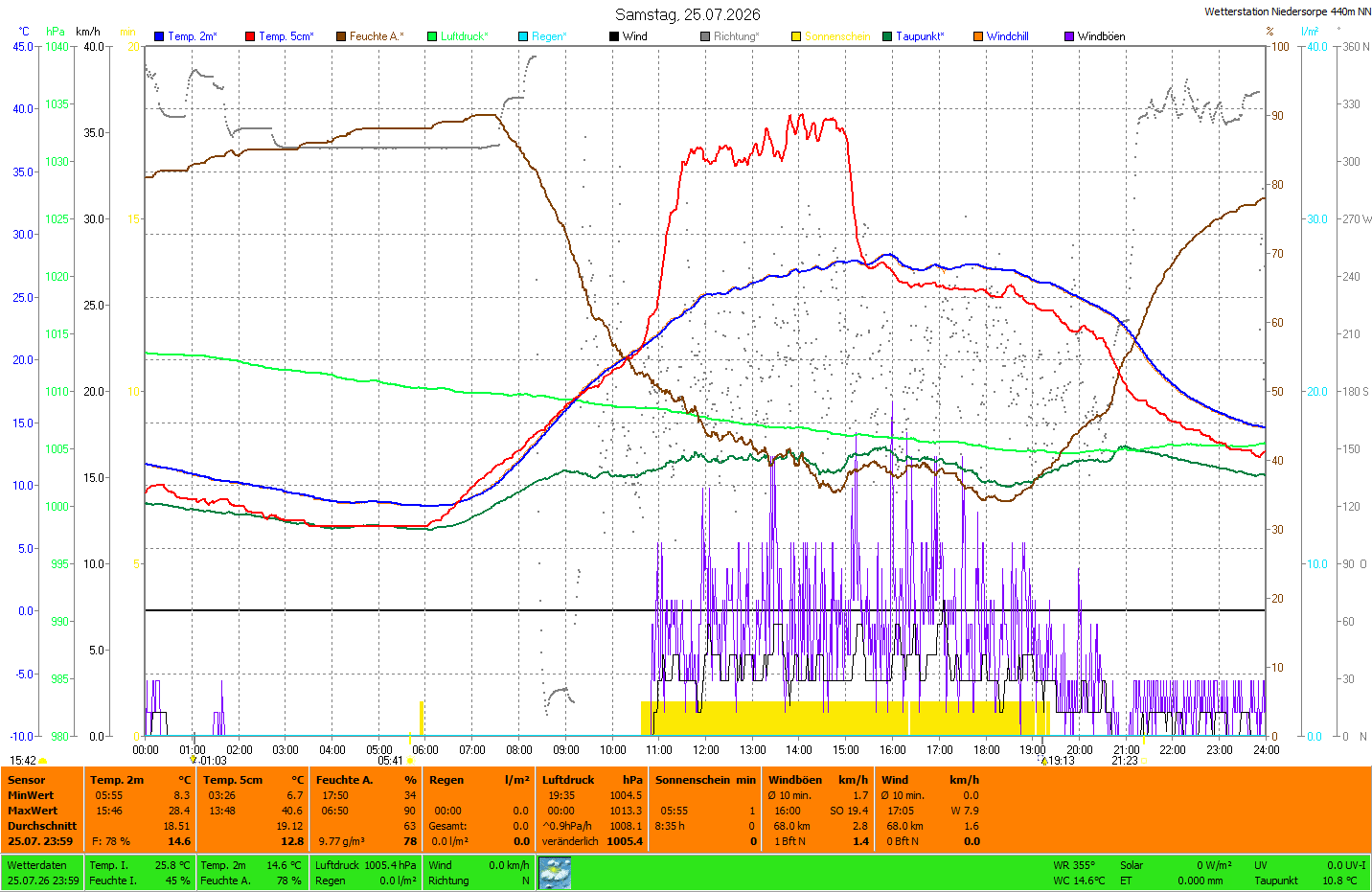This screenshot has height=892, width=1372.
Task: Click the moon marker at 19:13
Action: click(x=1044, y=761)
